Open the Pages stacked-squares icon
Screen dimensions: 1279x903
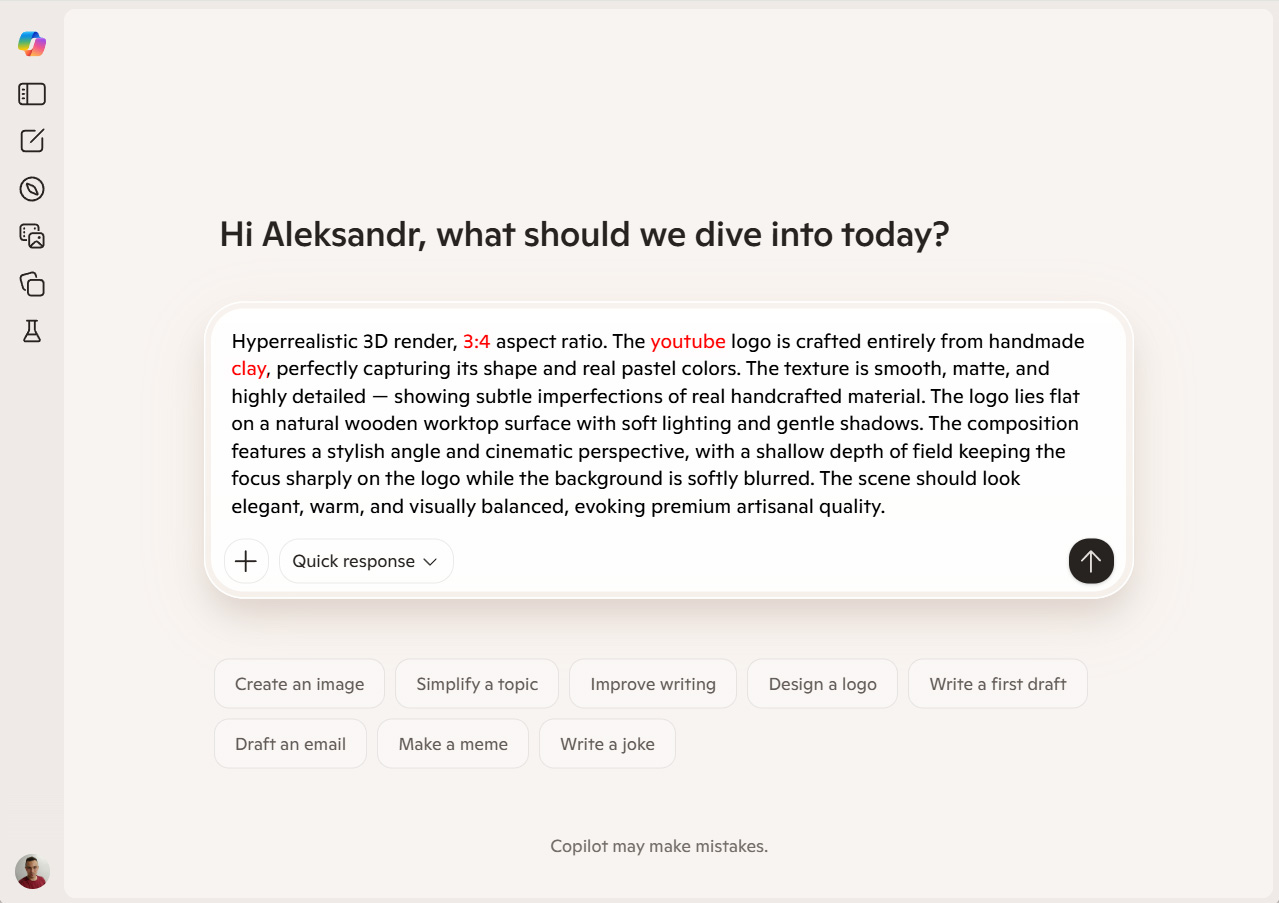[x=32, y=284]
